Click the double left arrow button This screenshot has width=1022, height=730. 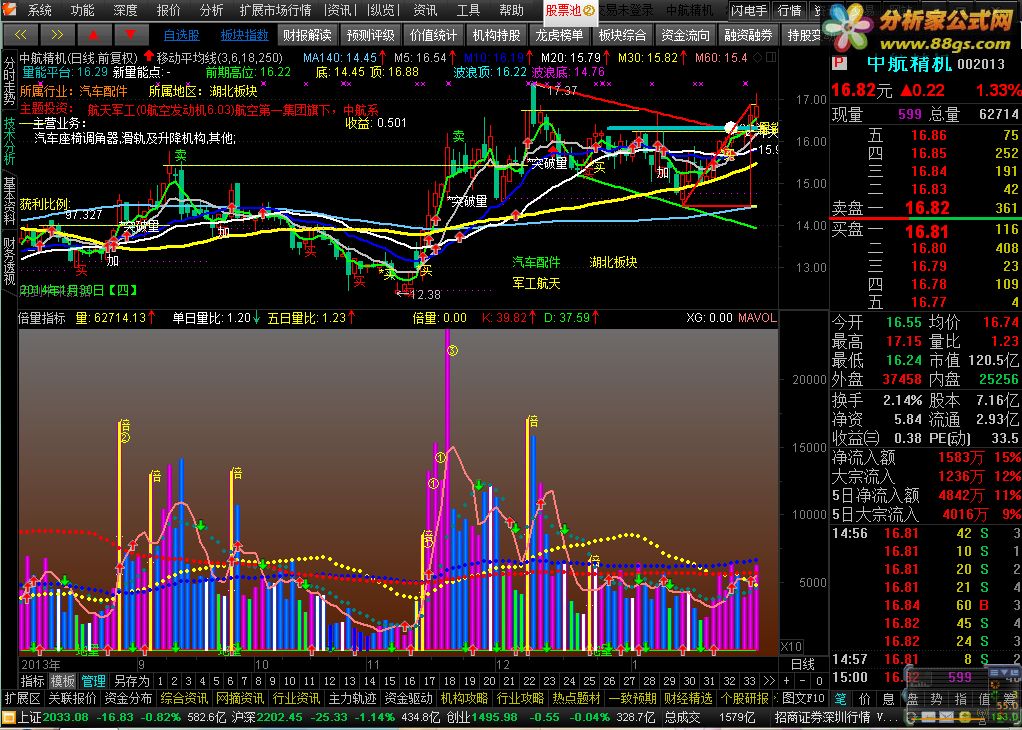click(x=20, y=34)
